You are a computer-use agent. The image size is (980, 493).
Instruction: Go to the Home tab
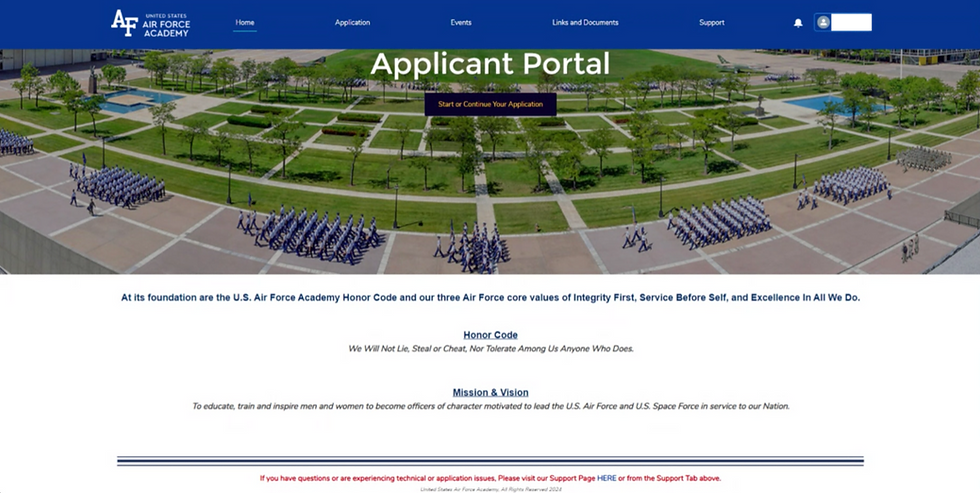pyautogui.click(x=244, y=22)
